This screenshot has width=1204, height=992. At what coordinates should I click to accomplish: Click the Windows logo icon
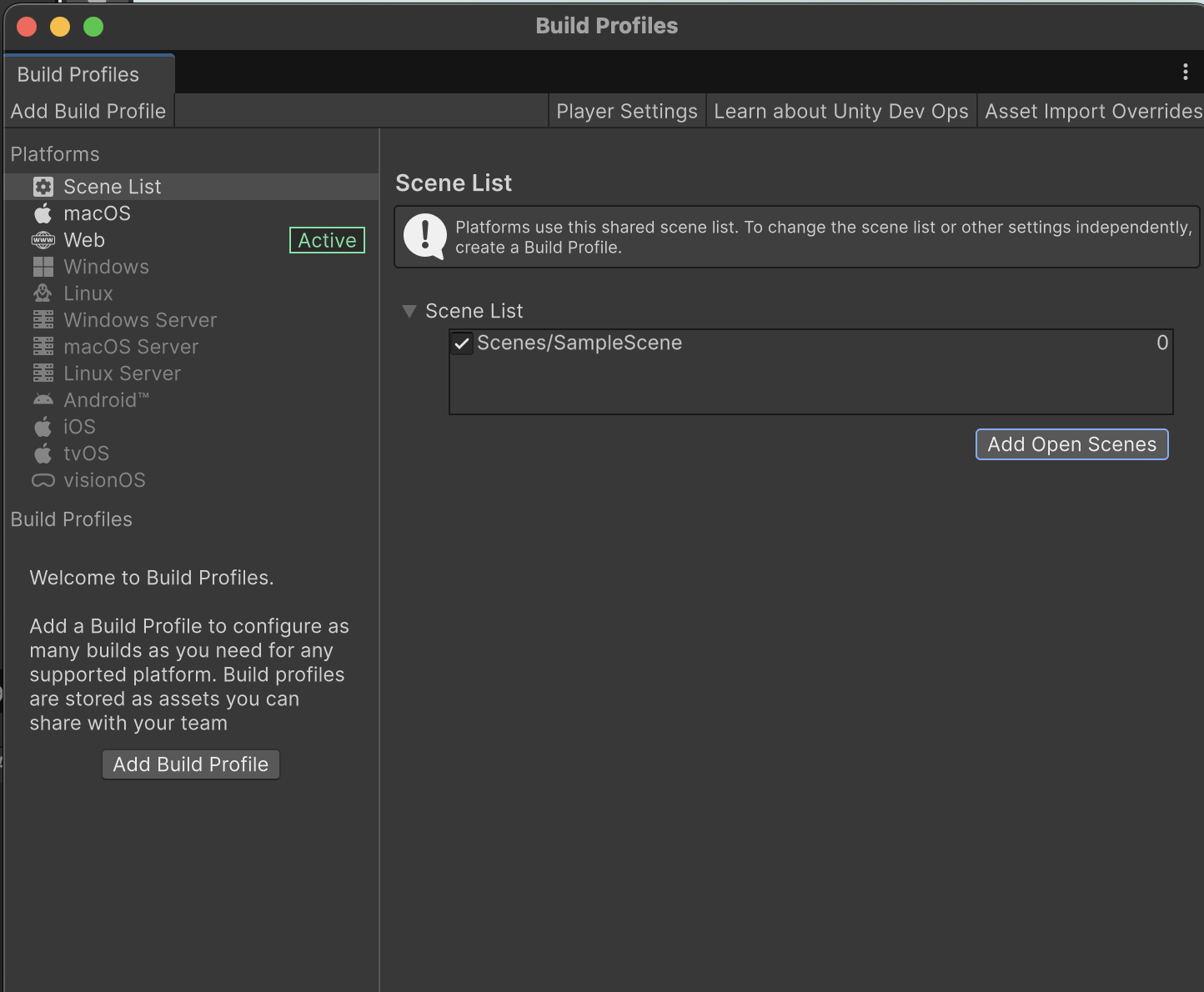pos(43,267)
